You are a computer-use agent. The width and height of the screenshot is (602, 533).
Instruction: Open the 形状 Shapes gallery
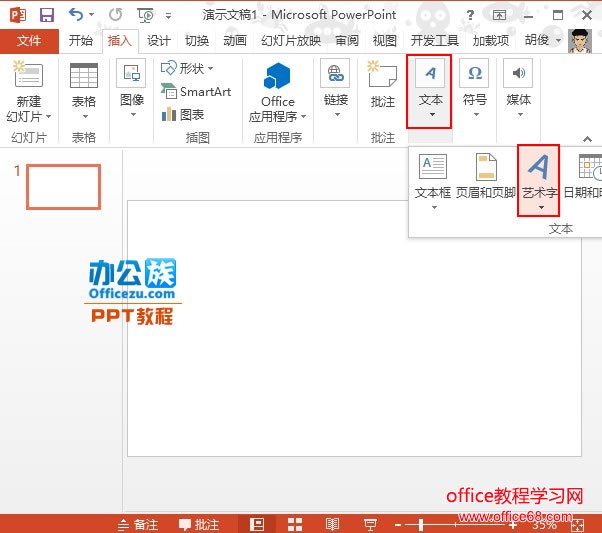[x=187, y=68]
